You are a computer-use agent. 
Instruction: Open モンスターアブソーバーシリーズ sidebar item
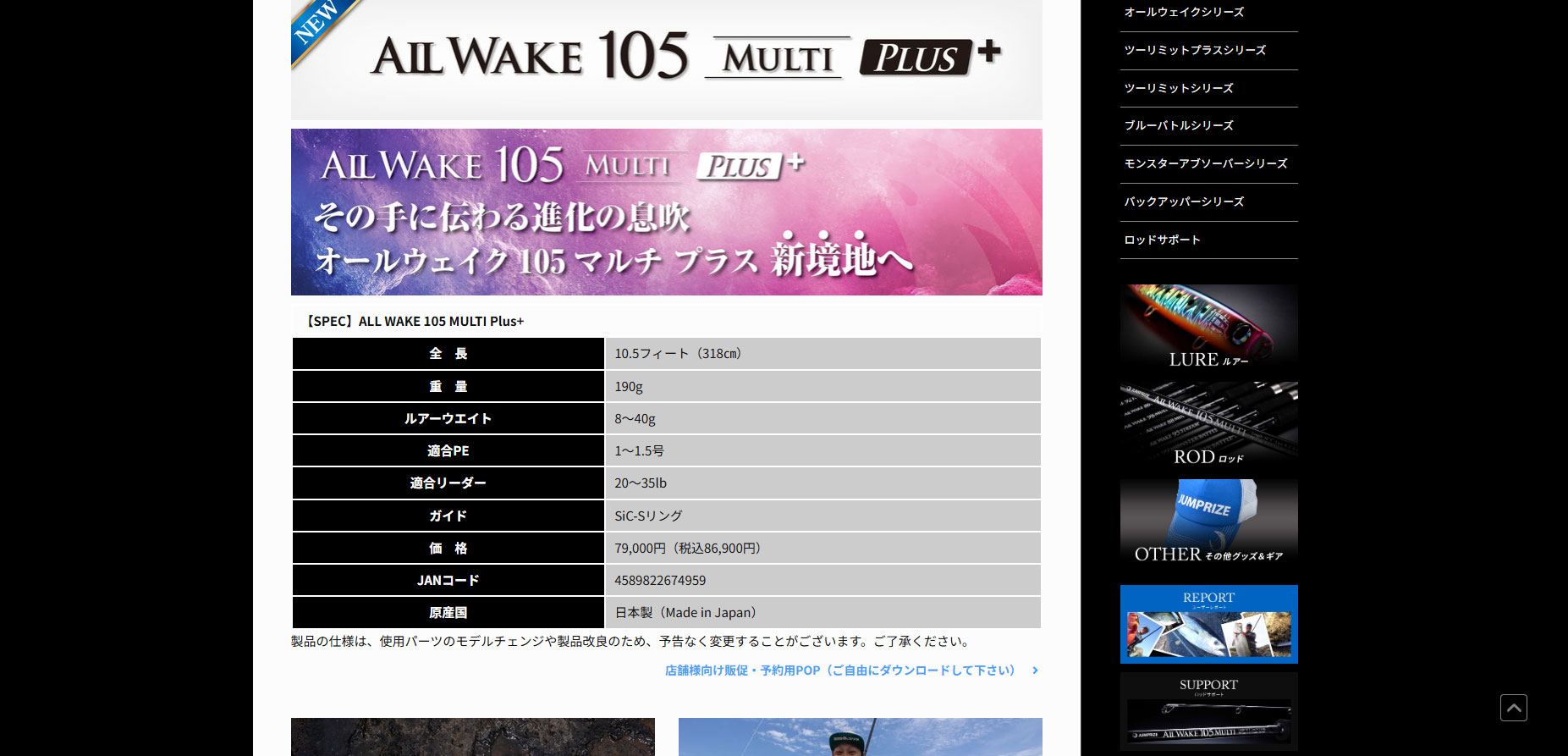(x=1206, y=164)
